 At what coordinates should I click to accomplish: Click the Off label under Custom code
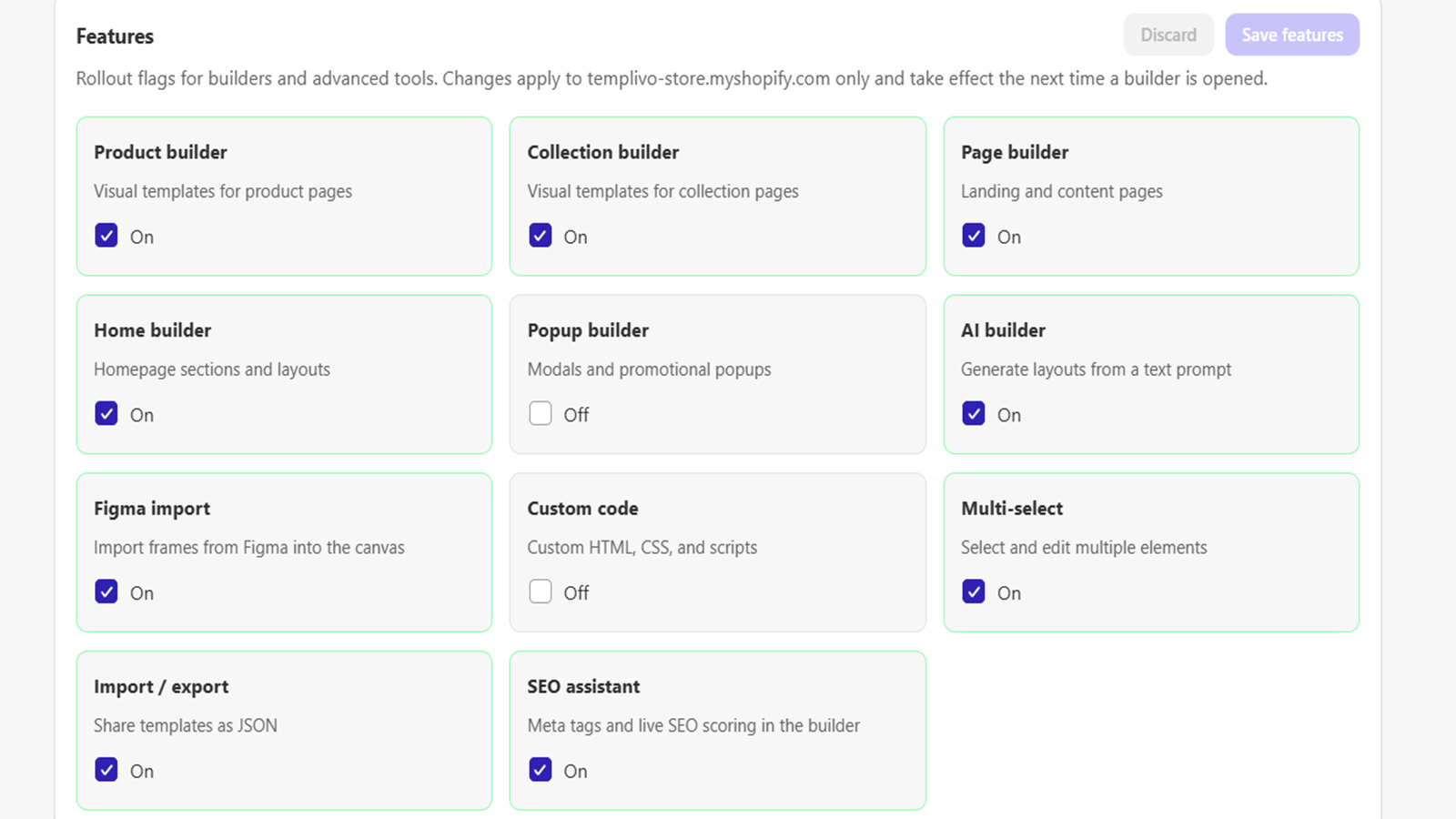[x=576, y=593]
